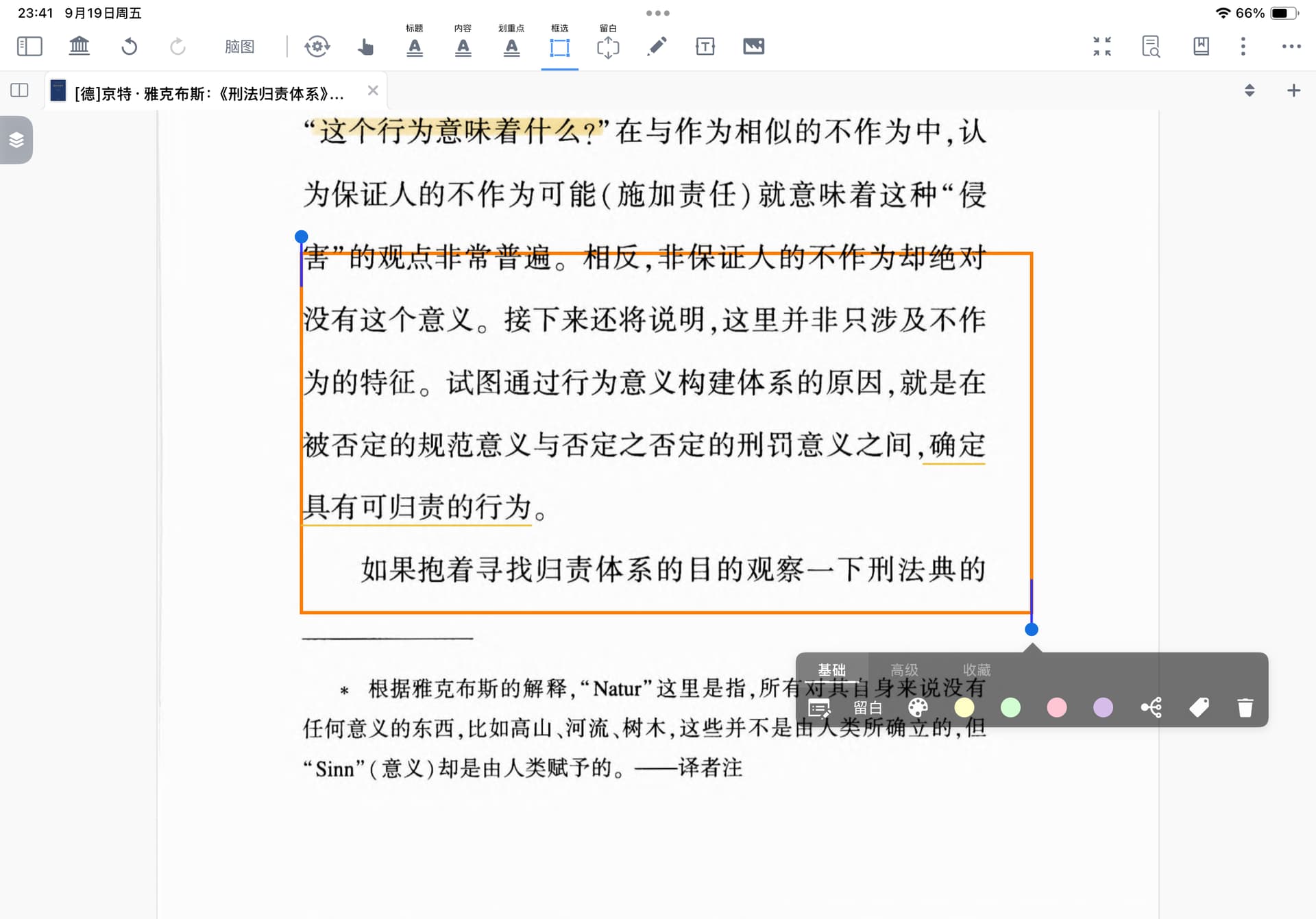Switch to the 高级 tab
1316x919 pixels.
coord(903,670)
